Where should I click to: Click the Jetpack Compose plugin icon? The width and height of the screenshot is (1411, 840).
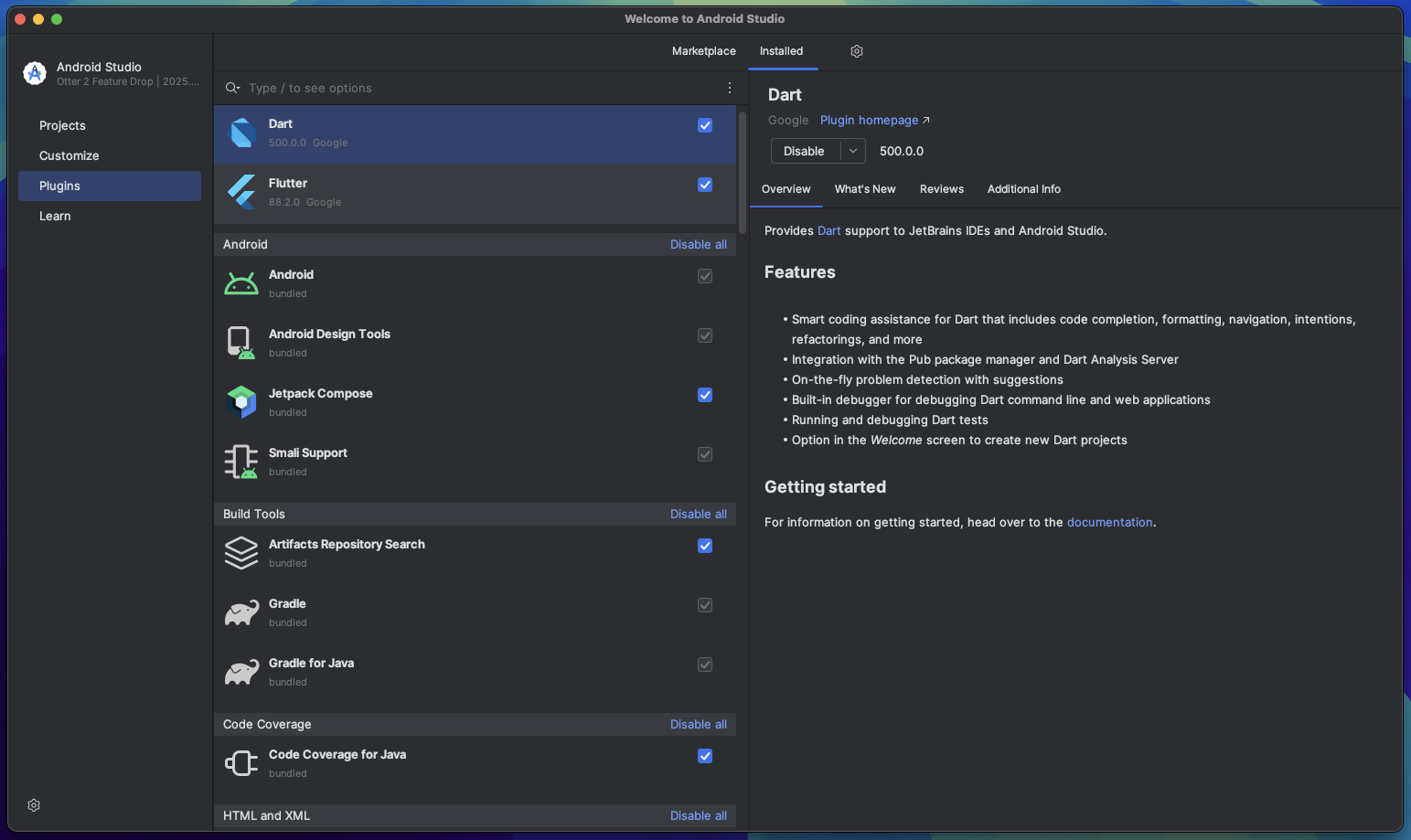(x=241, y=402)
